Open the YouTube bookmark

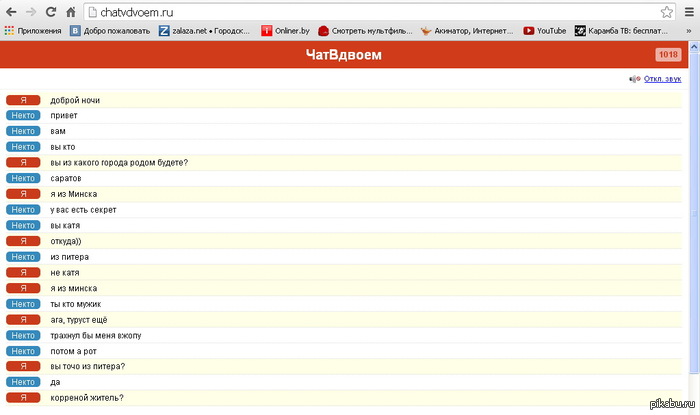(545, 31)
